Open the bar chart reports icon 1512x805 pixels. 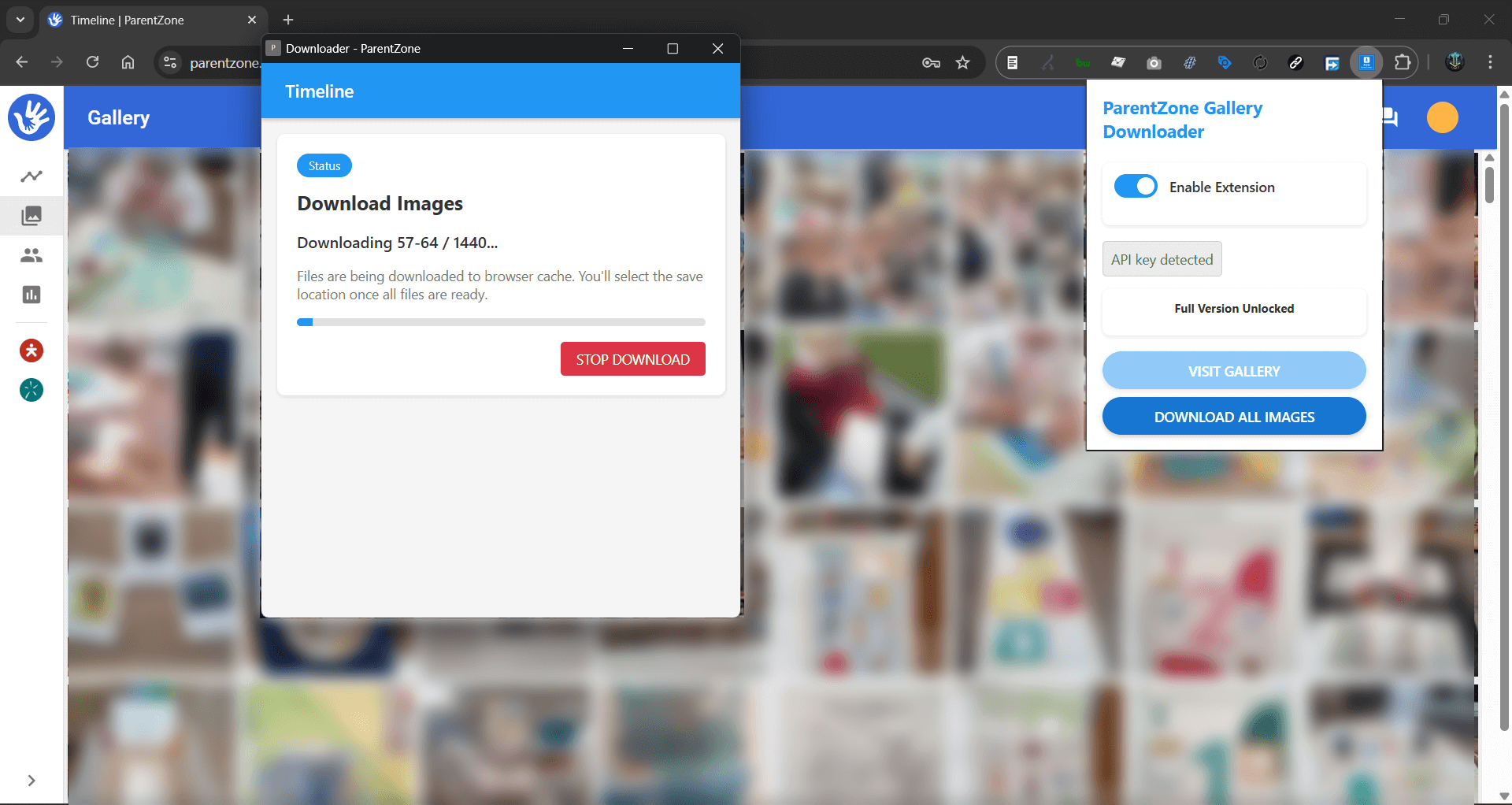[31, 295]
